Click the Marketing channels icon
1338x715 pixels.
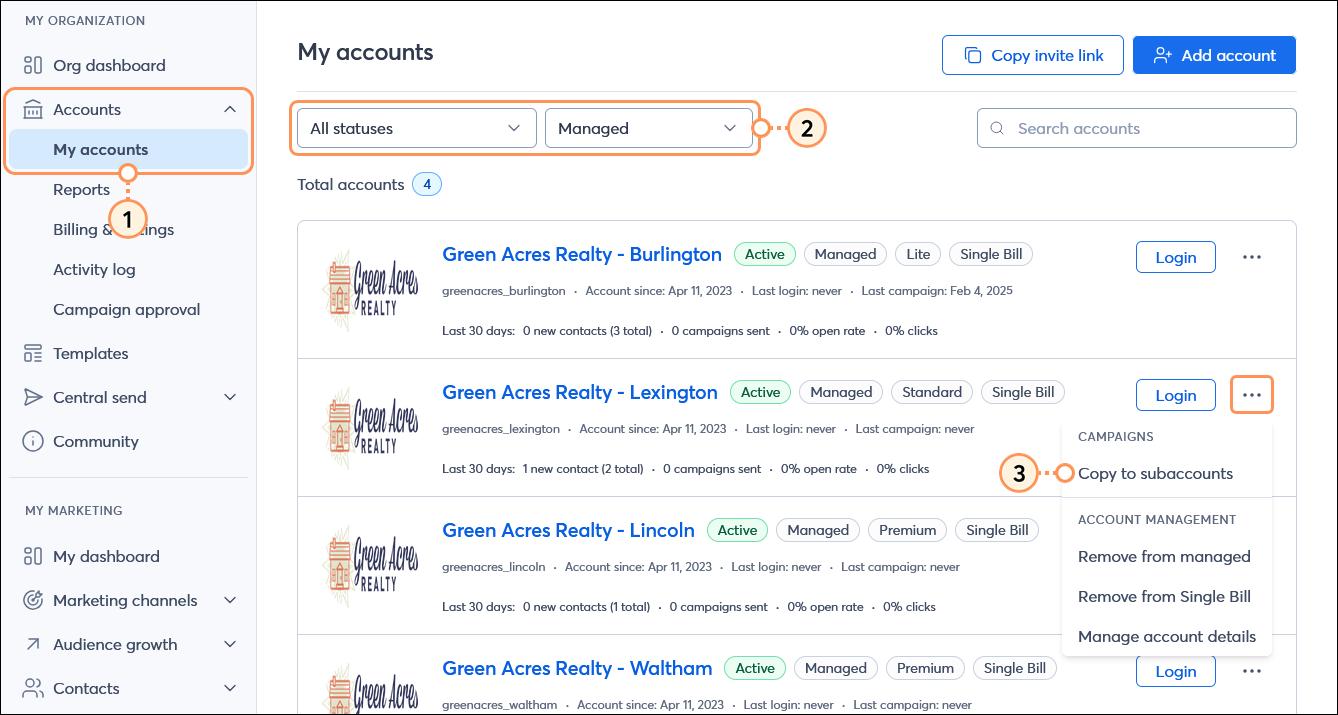click(31, 600)
